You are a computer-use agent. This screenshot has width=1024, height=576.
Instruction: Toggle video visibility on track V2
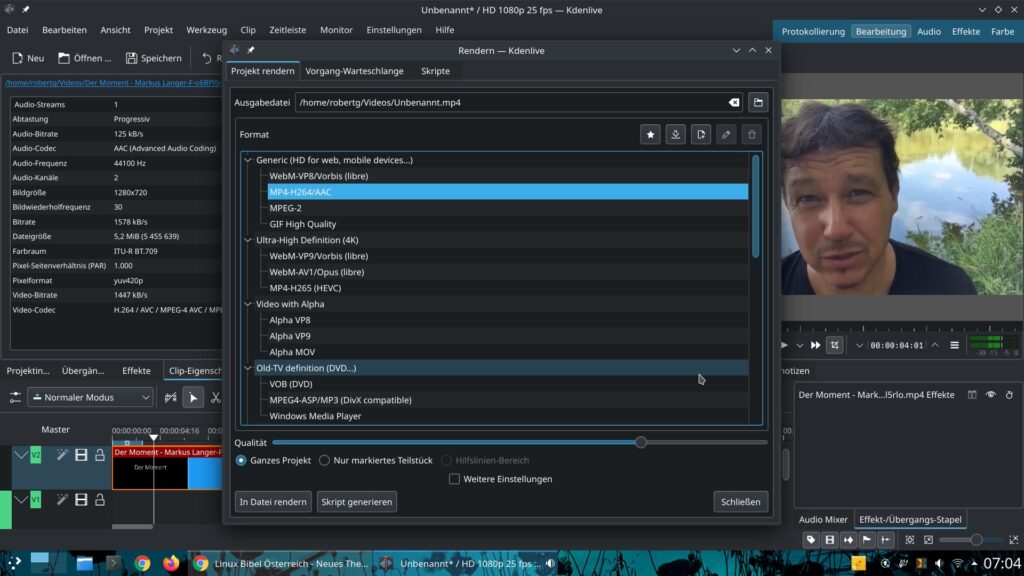tap(81, 455)
